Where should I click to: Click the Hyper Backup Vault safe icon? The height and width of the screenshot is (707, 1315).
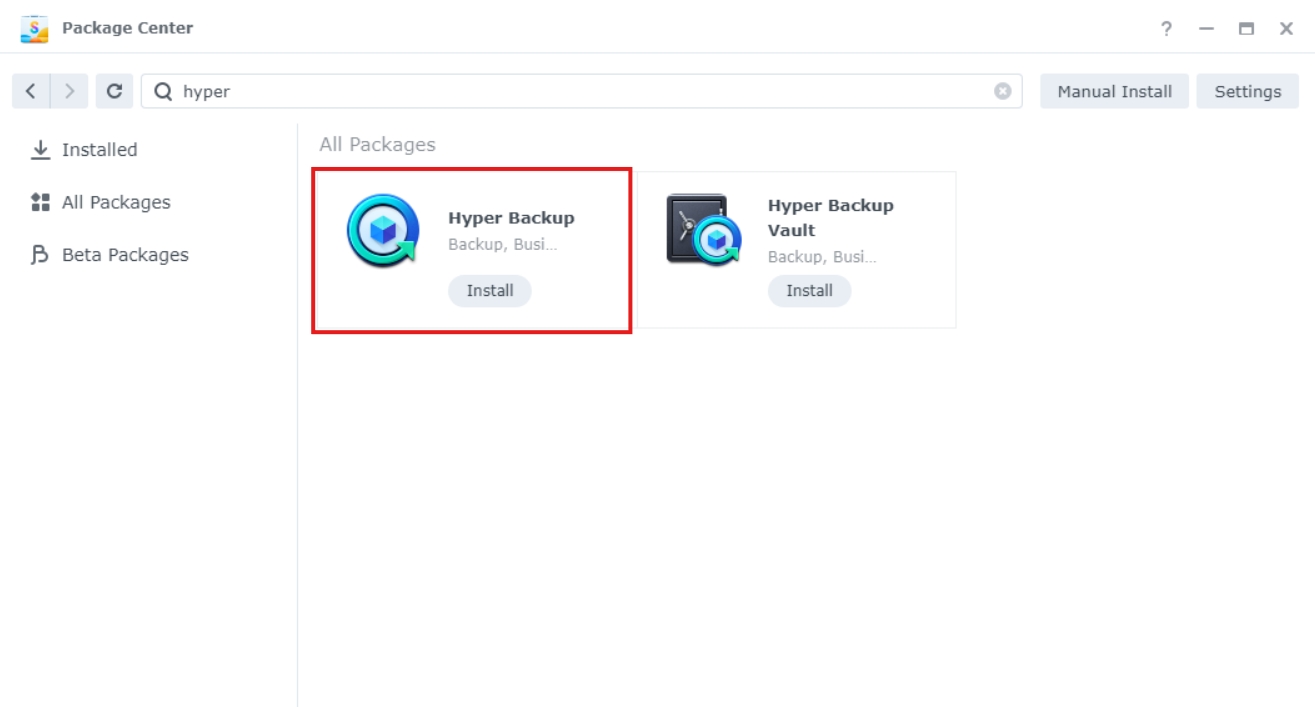[703, 231]
